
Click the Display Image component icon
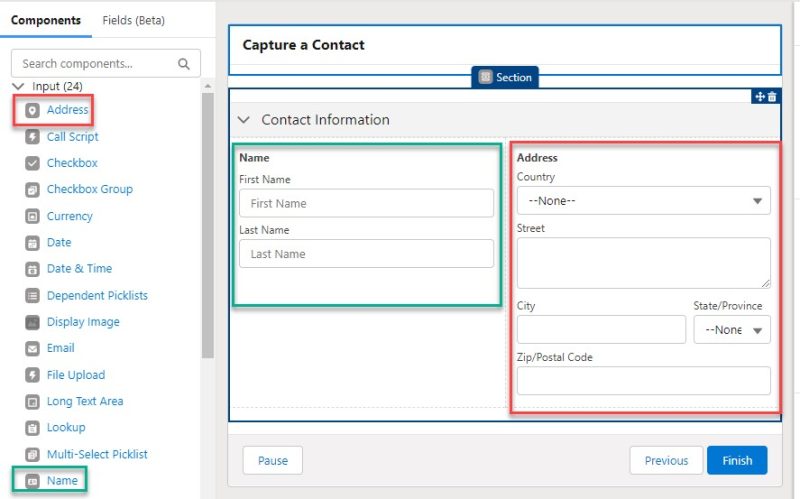pos(31,322)
